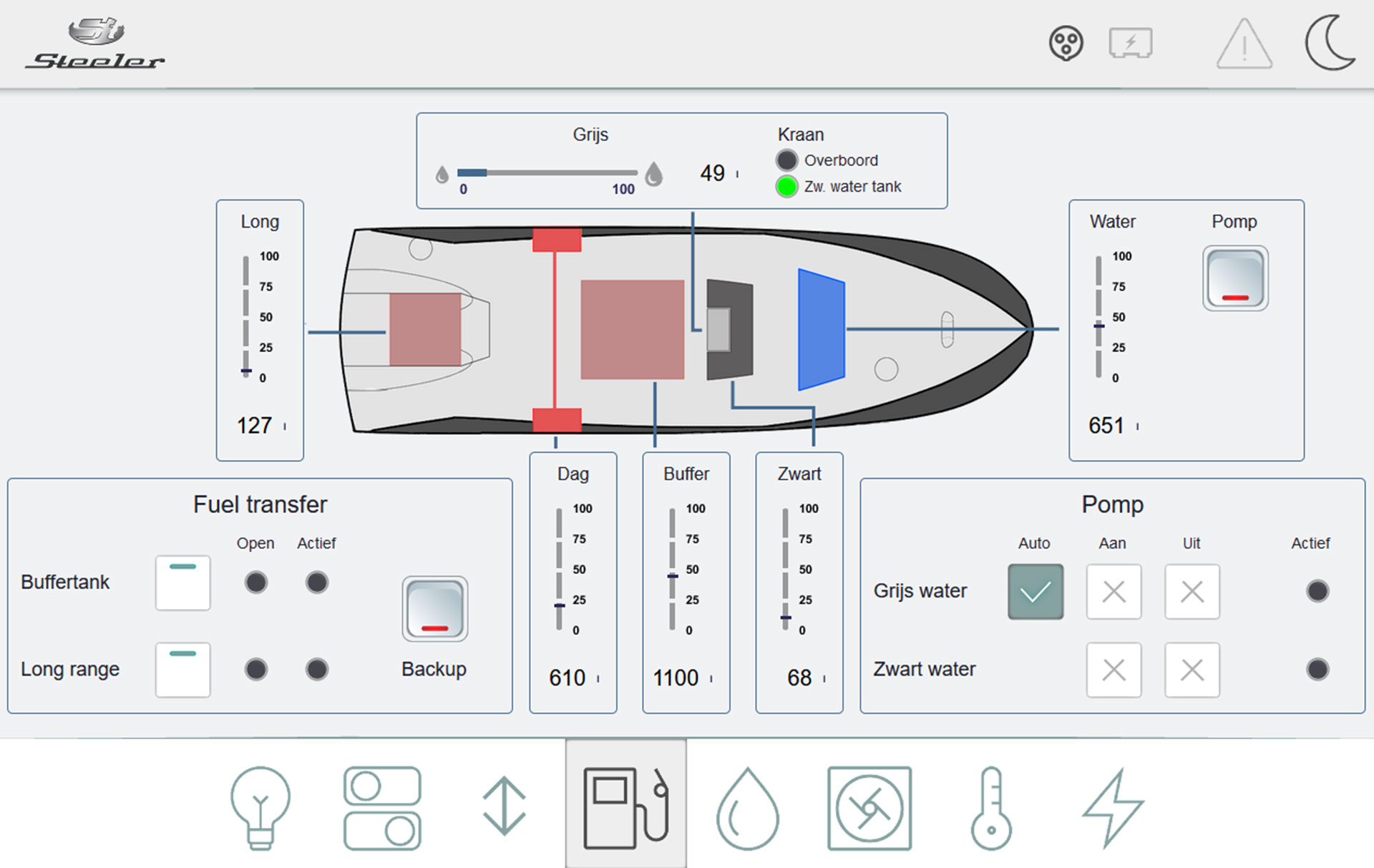Open the lightning bolt power page

(x=1113, y=809)
